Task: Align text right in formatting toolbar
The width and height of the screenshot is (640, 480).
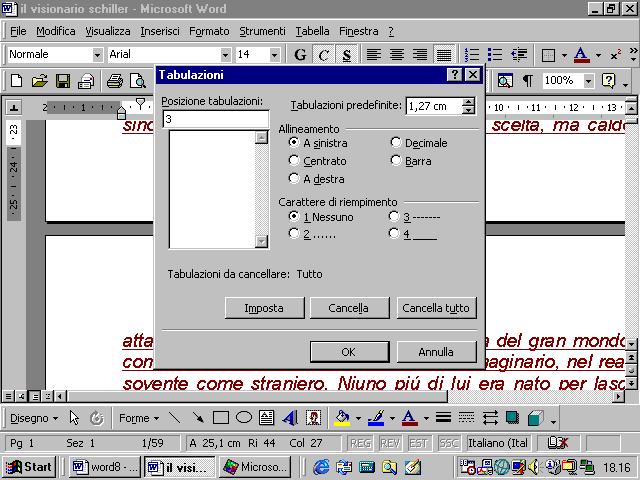Action: click(x=420, y=54)
